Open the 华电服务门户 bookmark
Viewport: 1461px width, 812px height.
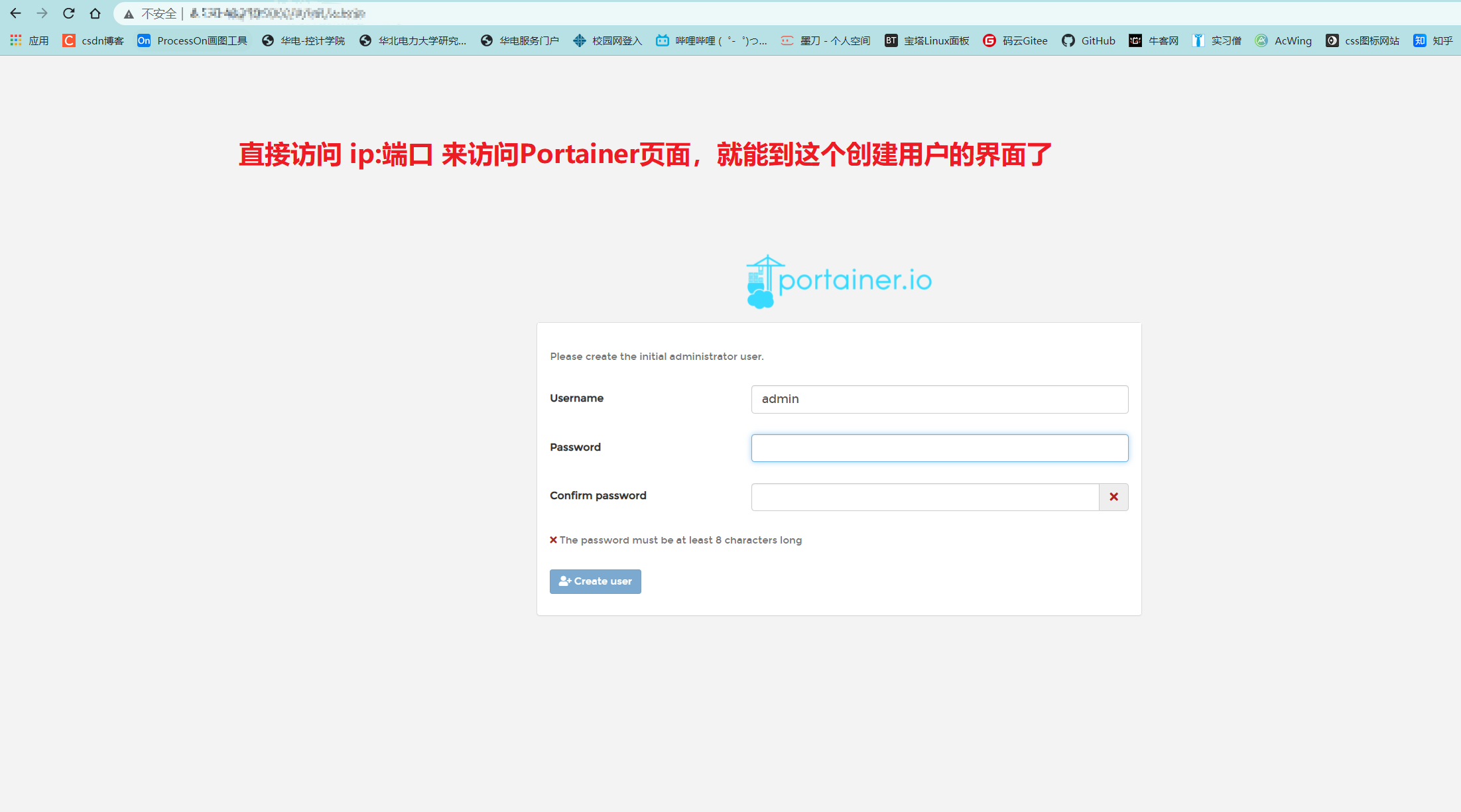point(519,40)
